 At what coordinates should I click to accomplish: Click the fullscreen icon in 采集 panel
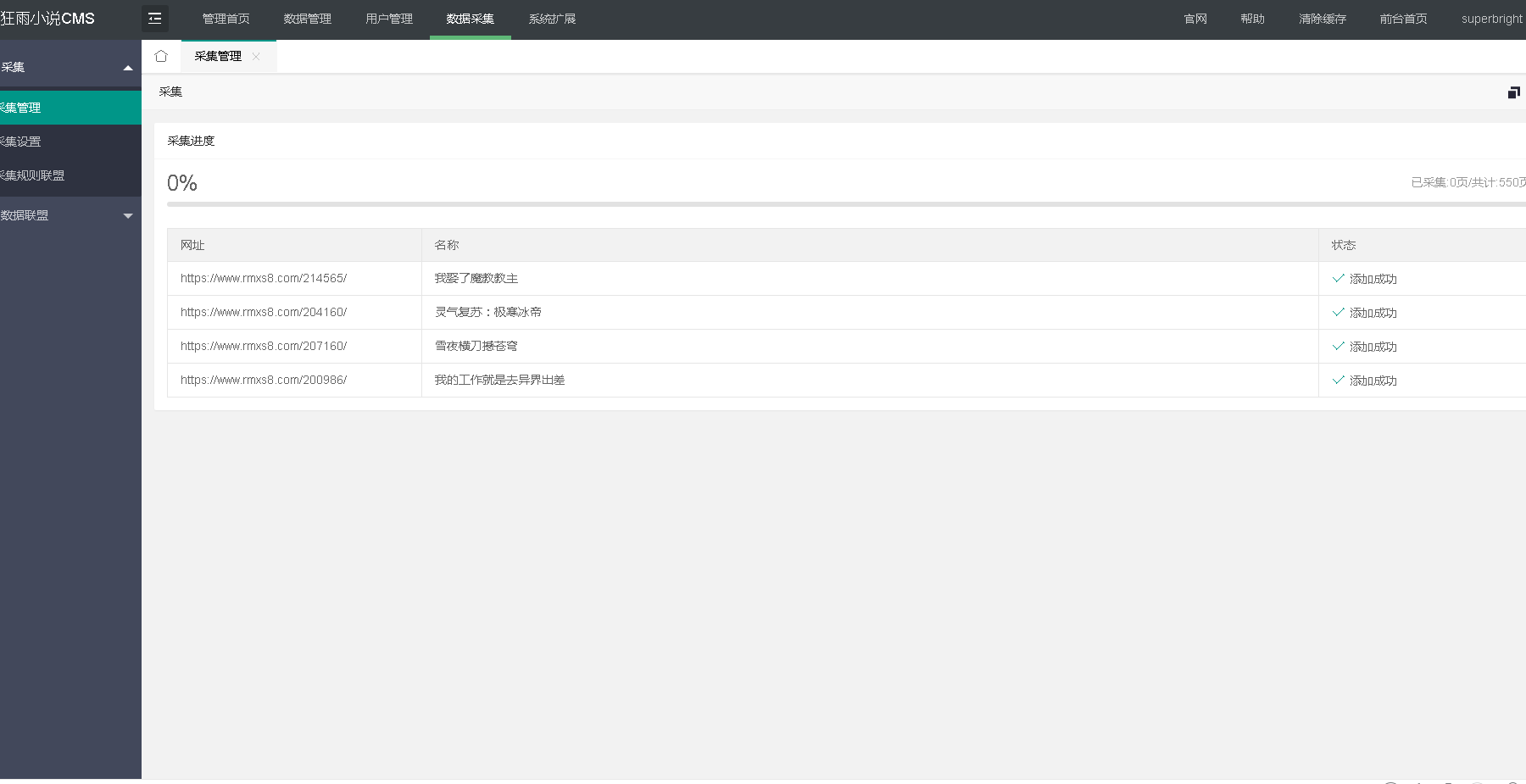click(1513, 92)
